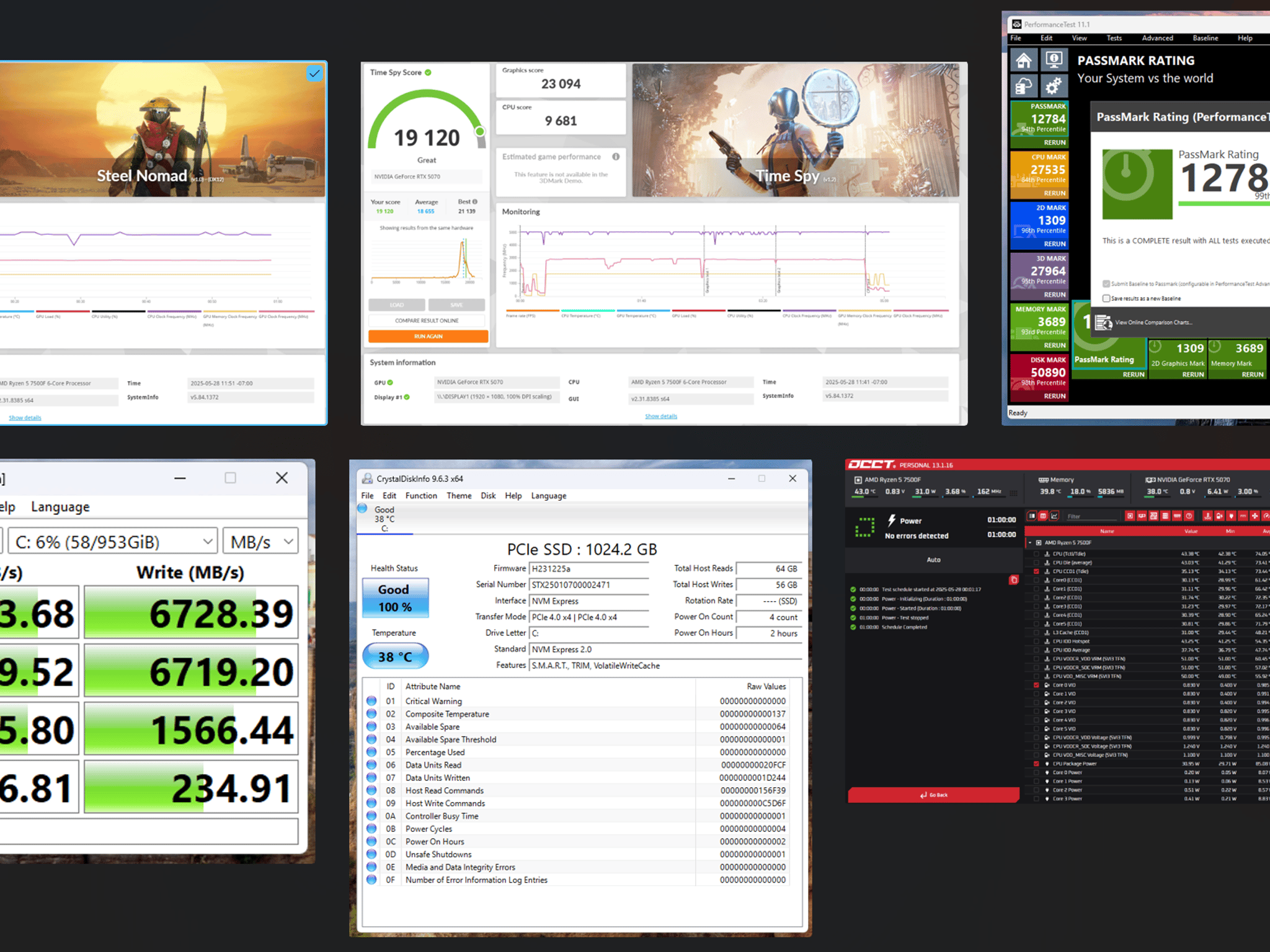Open CrystalDiskInfo Theme menu
The height and width of the screenshot is (952, 1270).
(459, 495)
